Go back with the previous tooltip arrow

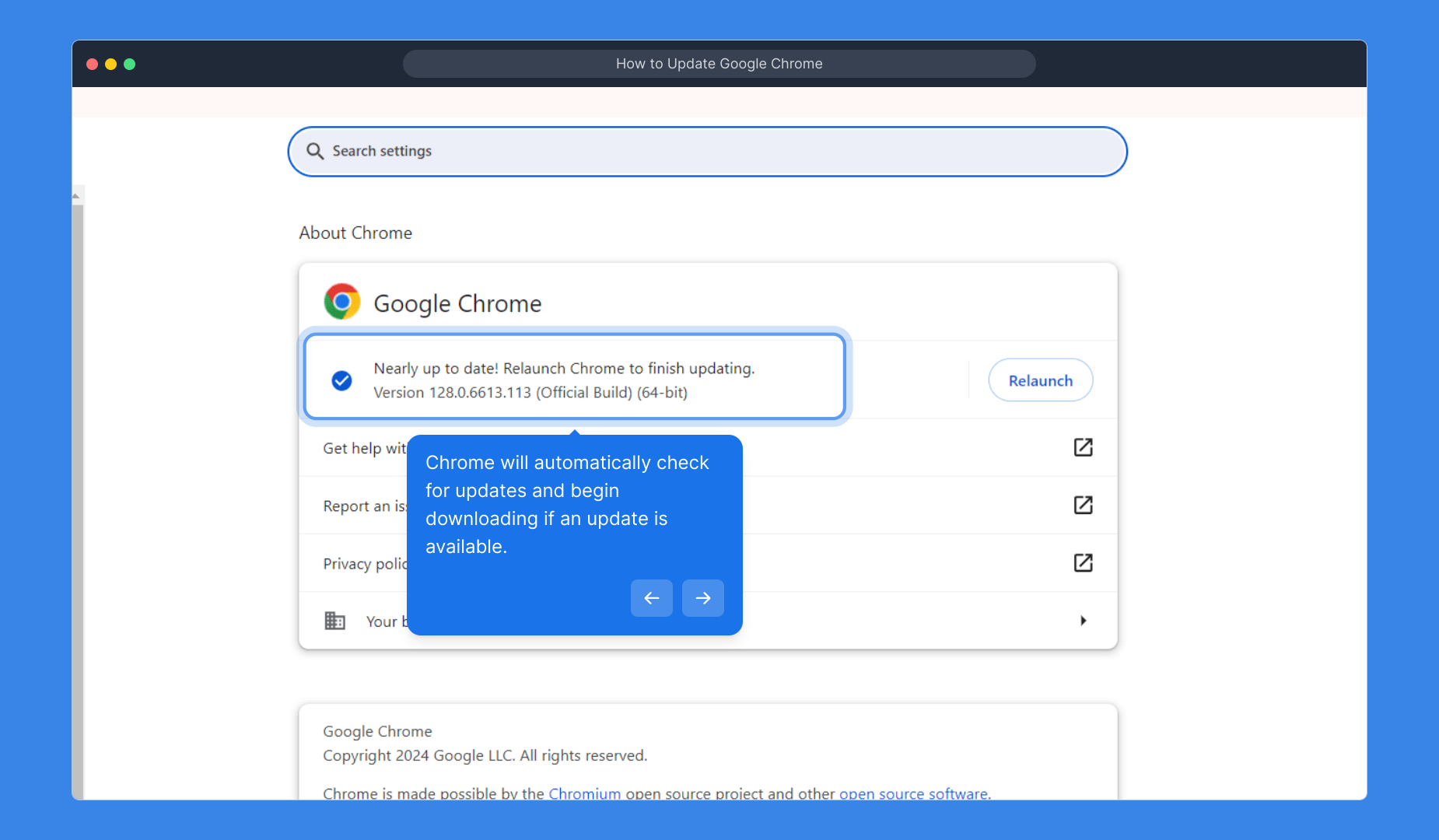pyautogui.click(x=651, y=598)
